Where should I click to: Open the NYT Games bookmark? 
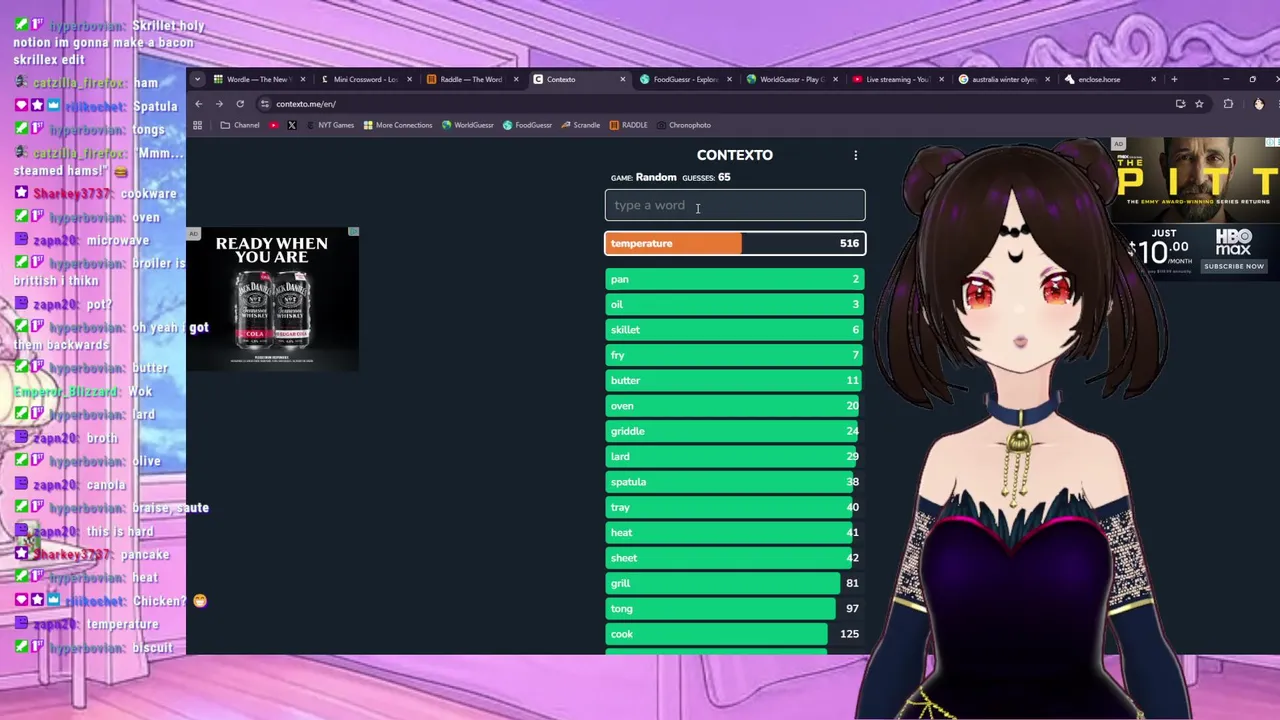(x=330, y=125)
